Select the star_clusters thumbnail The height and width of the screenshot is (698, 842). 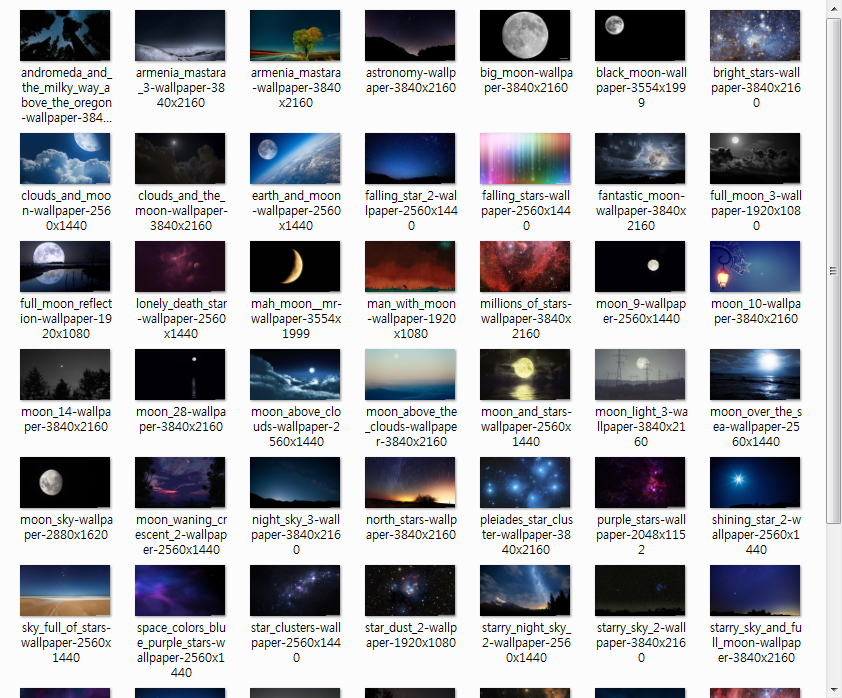tap(295, 590)
